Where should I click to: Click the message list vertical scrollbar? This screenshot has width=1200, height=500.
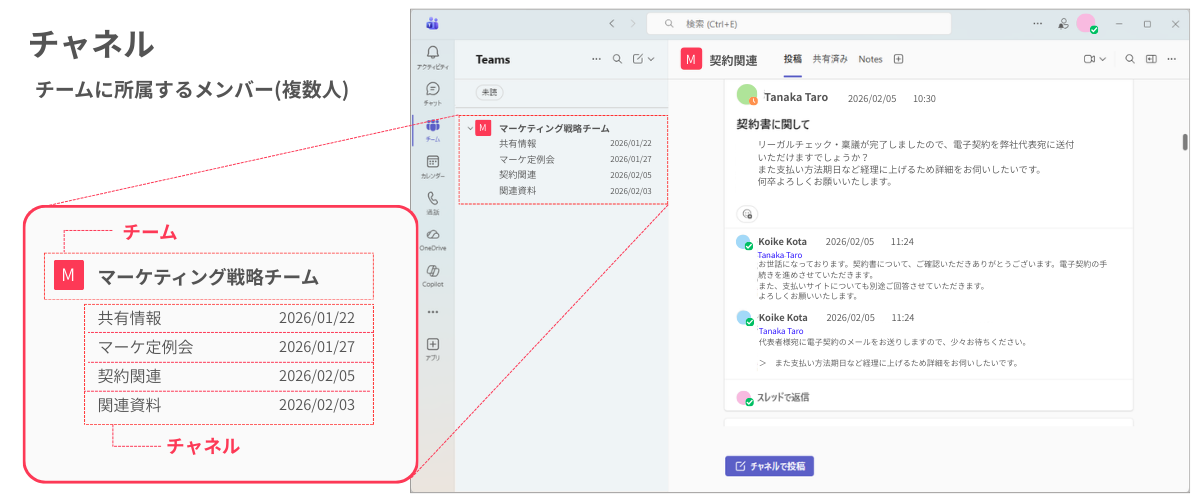point(1185,141)
